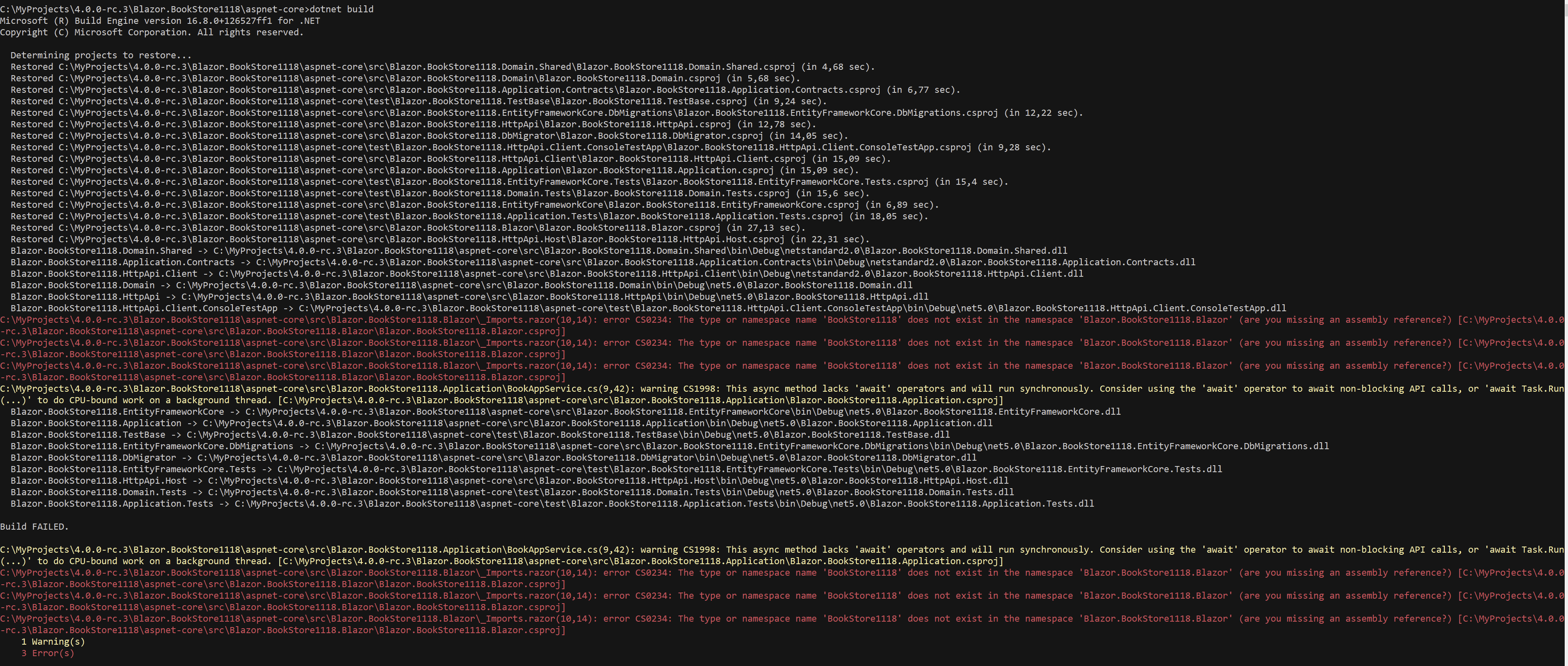1568x666 pixels.
Task: Click the '1 Warning(s)' summary text
Action: 53,642
